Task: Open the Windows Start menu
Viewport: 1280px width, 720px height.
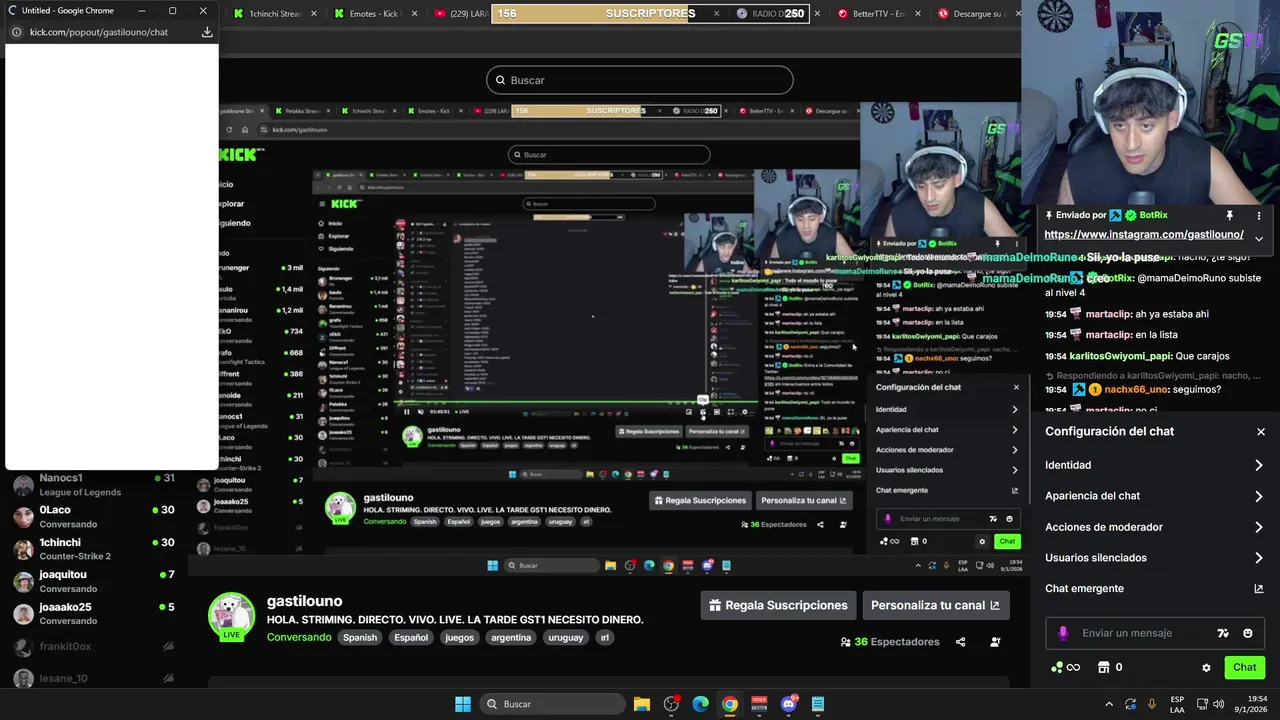Action: point(463,704)
